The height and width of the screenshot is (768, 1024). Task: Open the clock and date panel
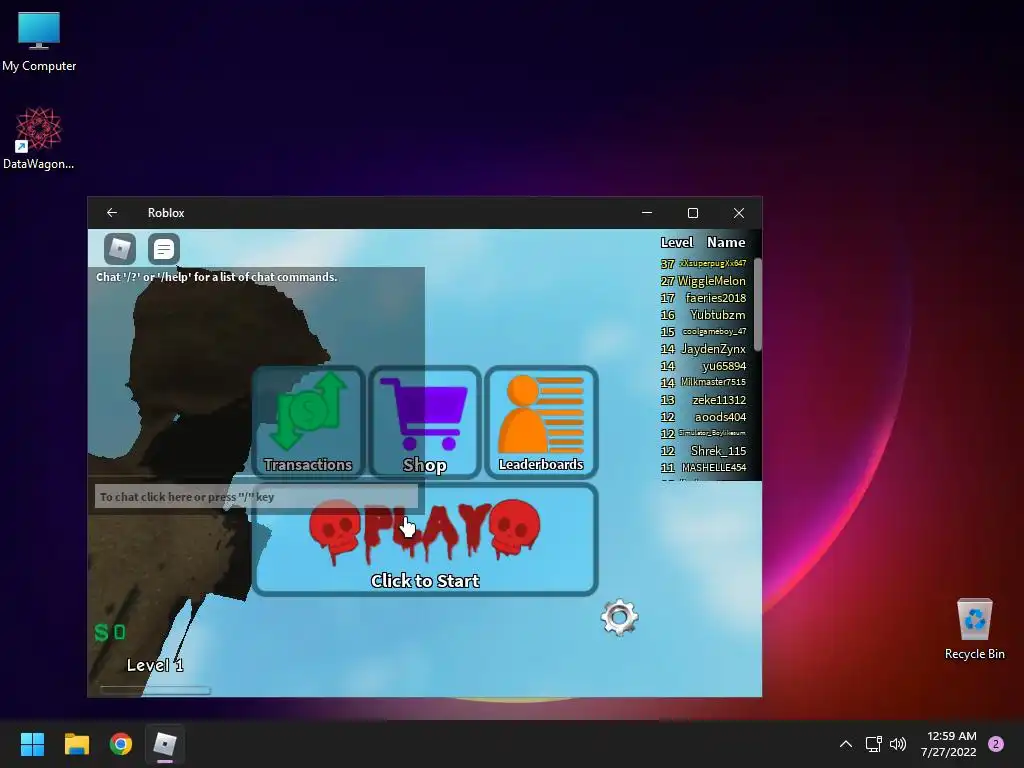pyautogui.click(x=949, y=744)
